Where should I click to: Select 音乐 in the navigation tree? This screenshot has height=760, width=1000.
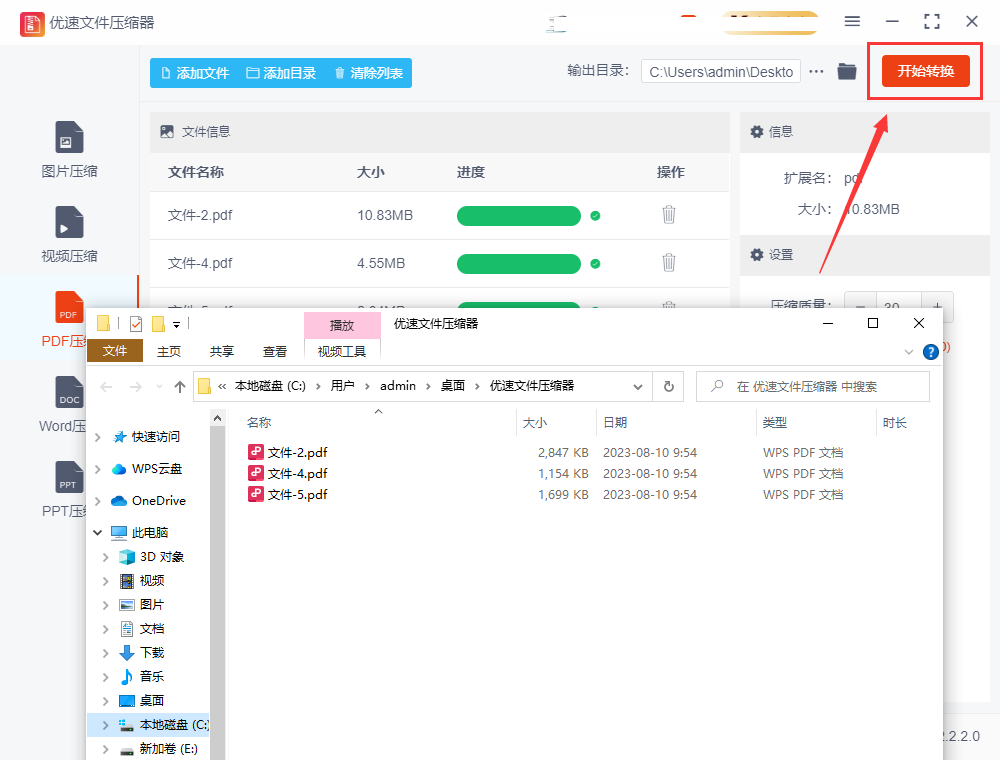point(152,676)
